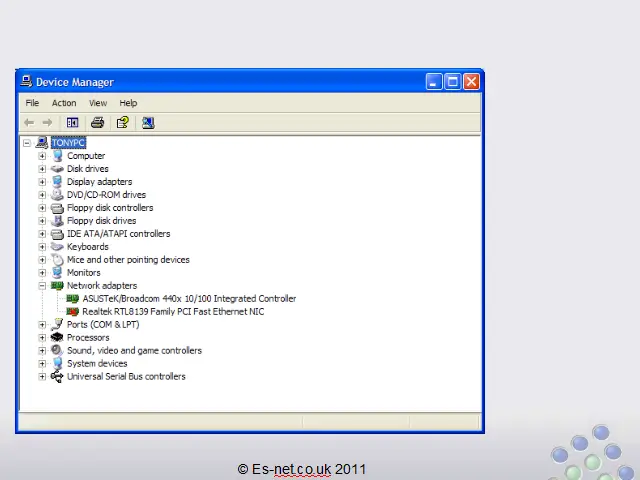Image resolution: width=640 pixels, height=480 pixels.
Task: Open Properties via the toolbar icon
Action: pos(123,122)
